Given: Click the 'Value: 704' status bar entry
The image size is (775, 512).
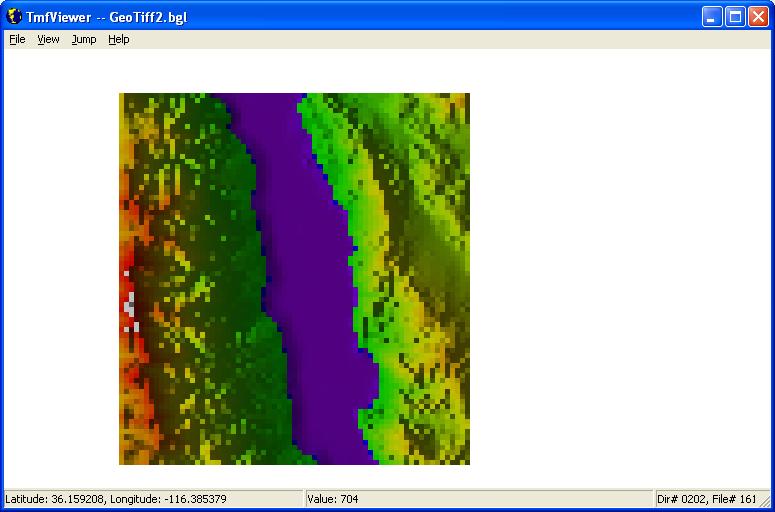Looking at the screenshot, I should (478, 499).
